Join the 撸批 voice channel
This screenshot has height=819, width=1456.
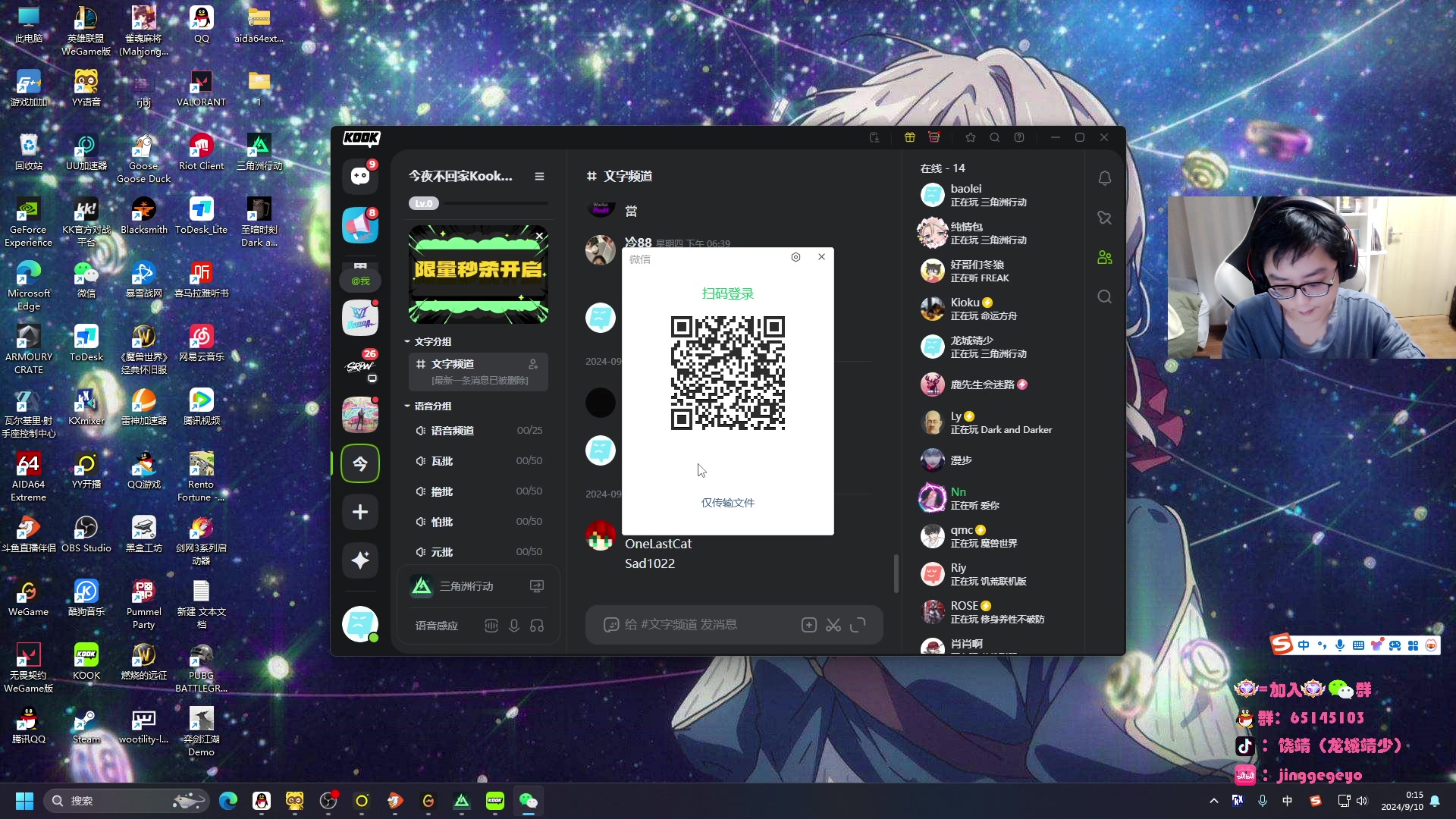click(x=478, y=491)
